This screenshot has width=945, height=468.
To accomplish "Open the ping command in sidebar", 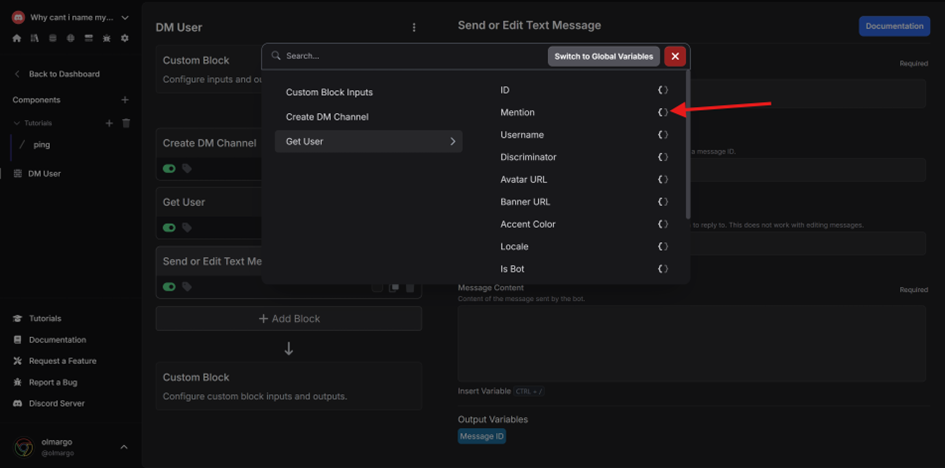I will [42, 145].
